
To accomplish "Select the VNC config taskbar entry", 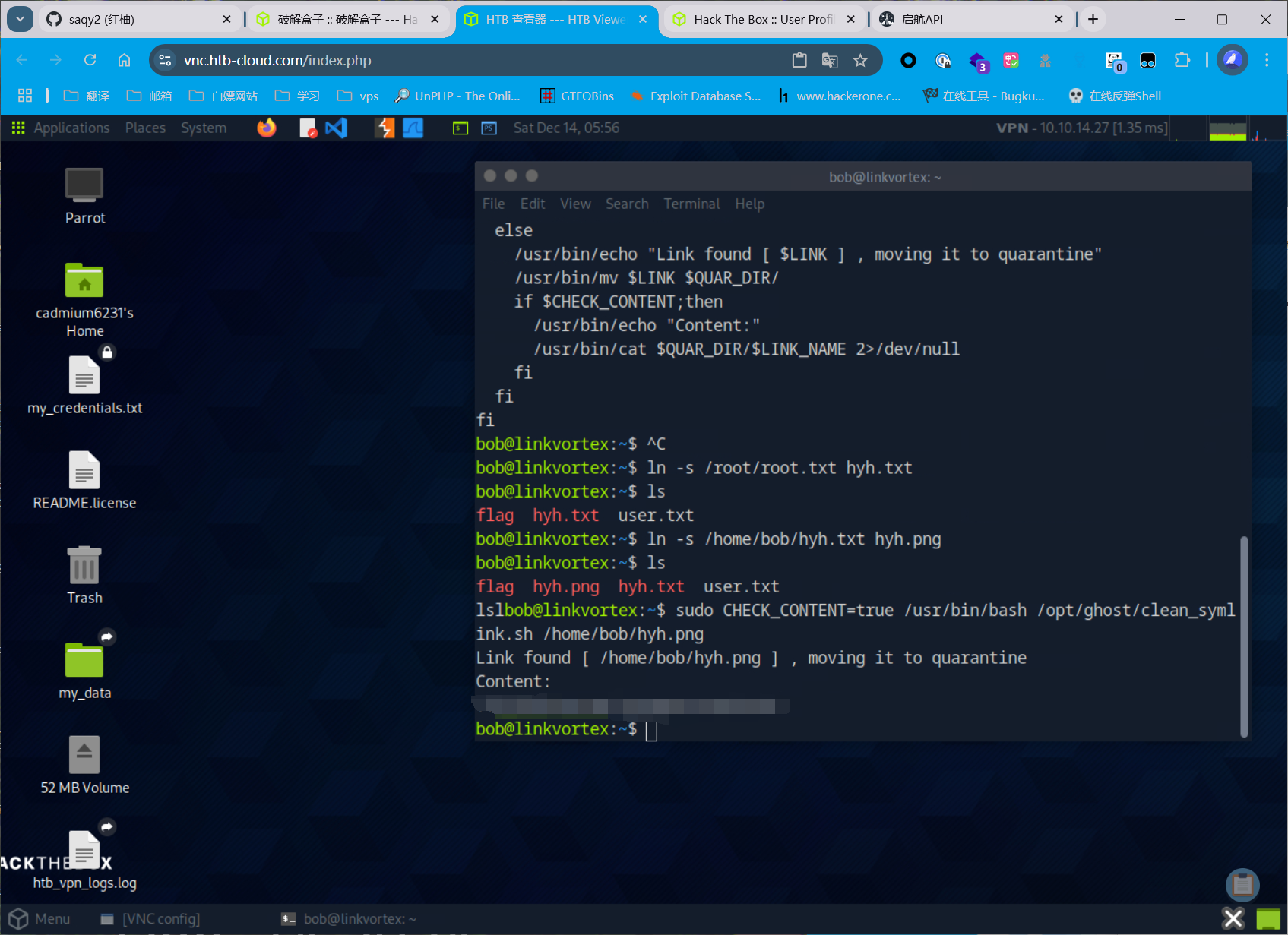I will click(x=150, y=919).
